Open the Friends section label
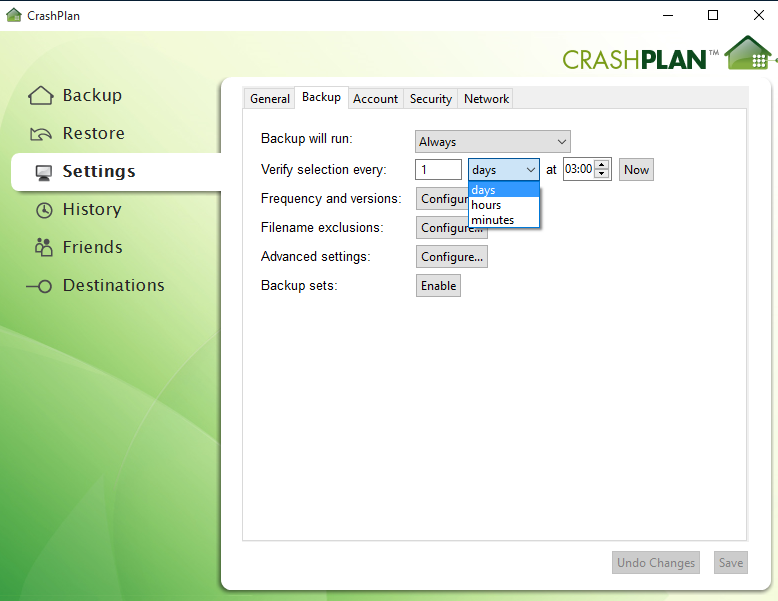This screenshot has height=601, width=778. [93, 247]
